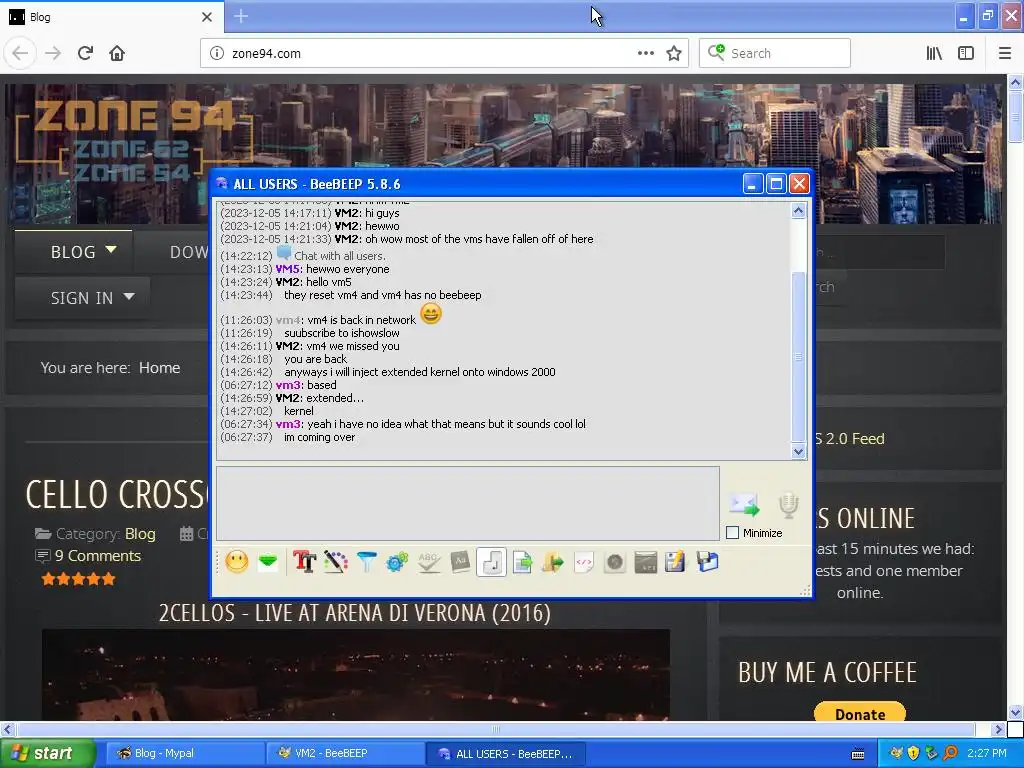Click the screenshot capture icon
1024x768 pixels.
pos(645,562)
